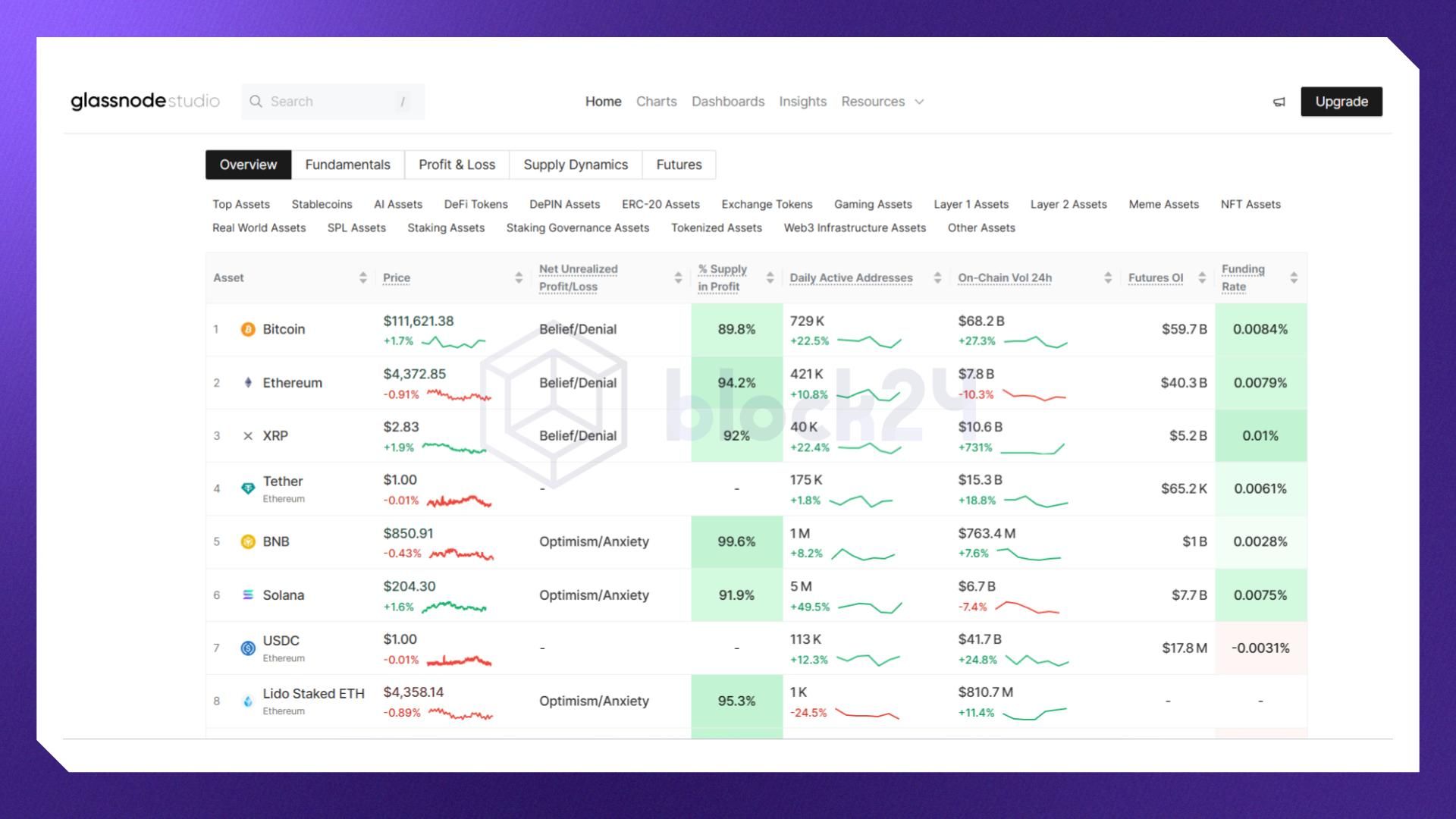Open Ethereum on-chain volume sparkline

pyautogui.click(x=1034, y=395)
